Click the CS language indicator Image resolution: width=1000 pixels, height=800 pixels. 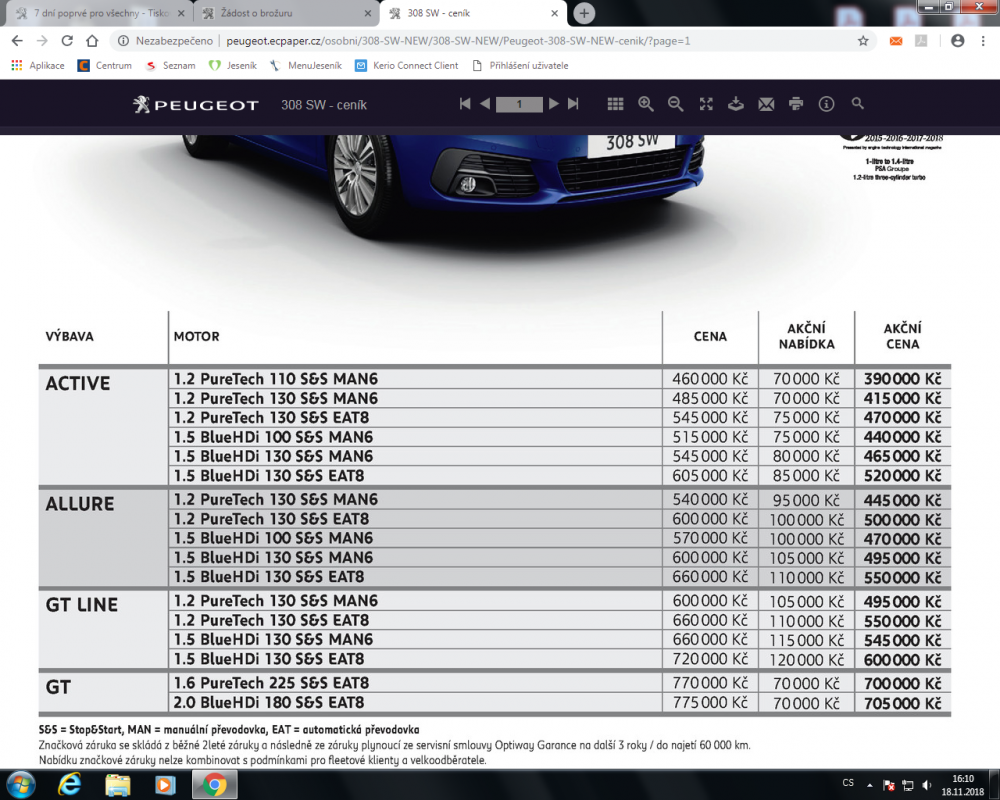pos(848,783)
